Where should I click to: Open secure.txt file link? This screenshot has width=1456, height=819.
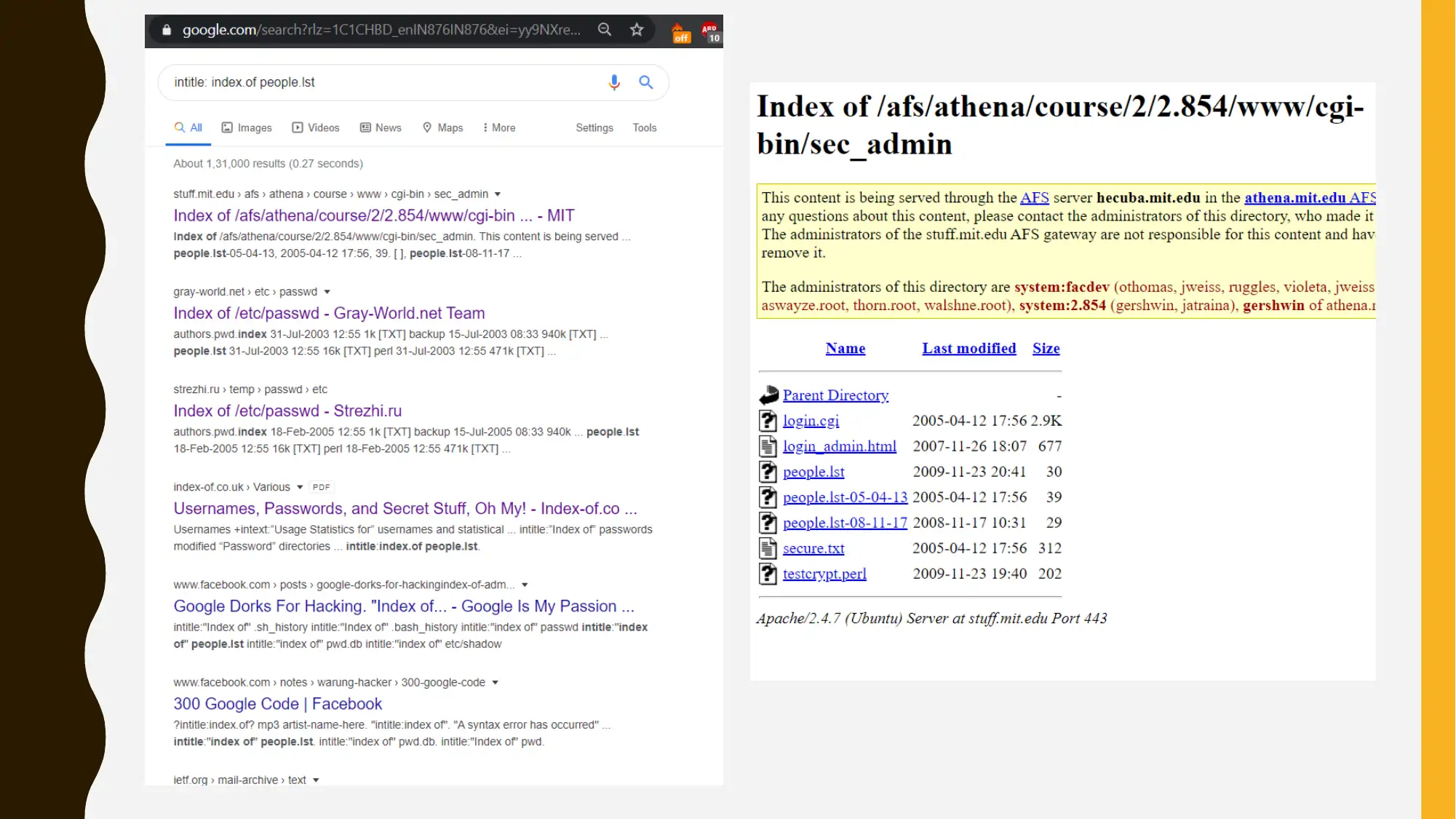813,548
